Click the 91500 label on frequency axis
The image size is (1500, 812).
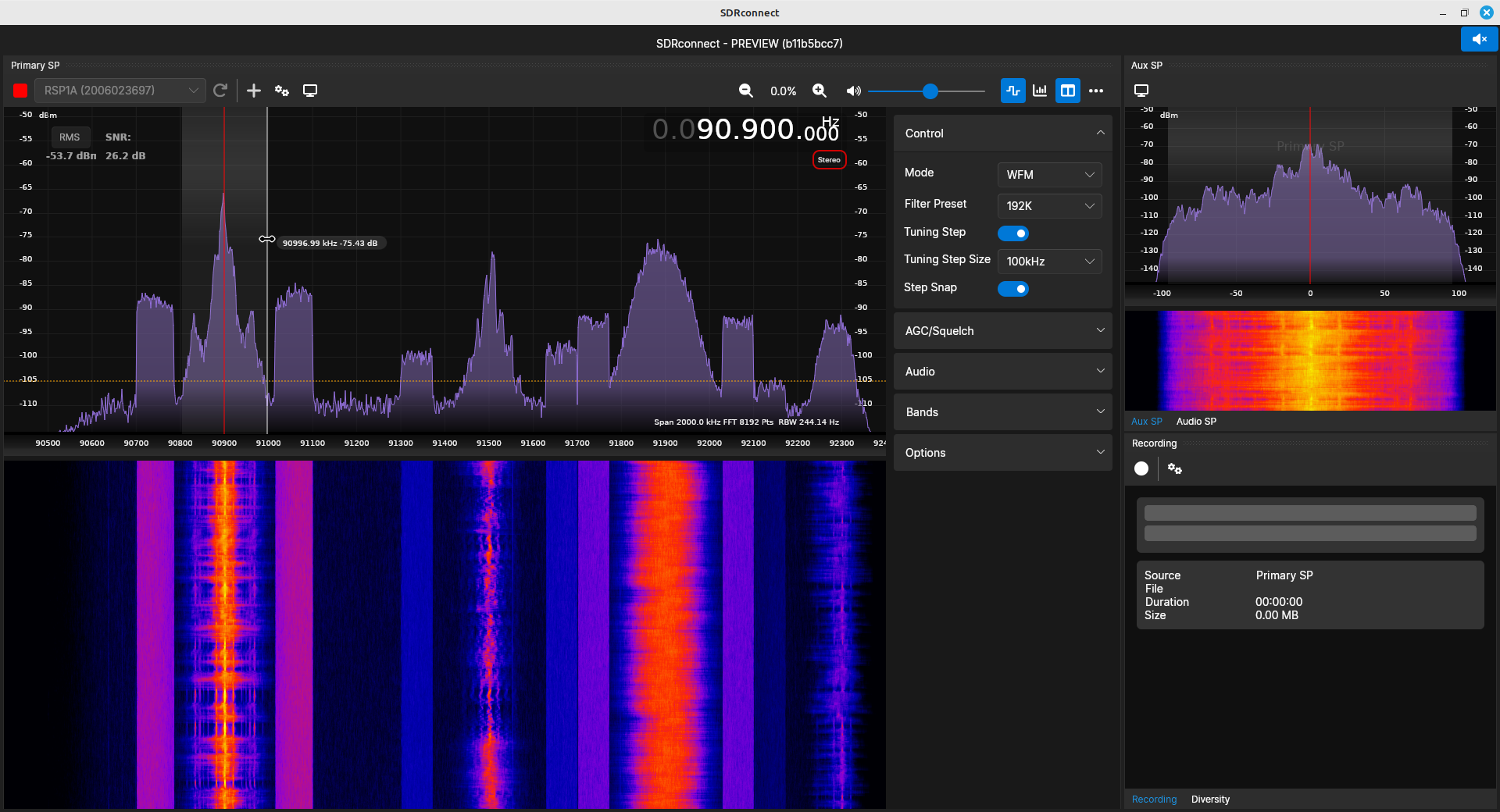[x=489, y=443]
